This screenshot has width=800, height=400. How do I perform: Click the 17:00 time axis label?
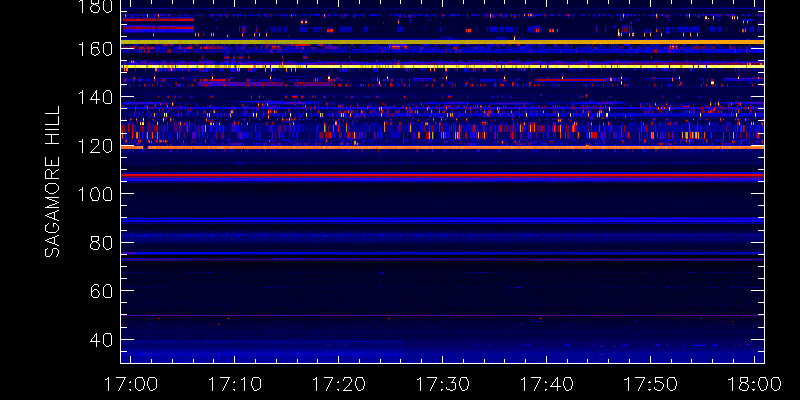tap(131, 384)
